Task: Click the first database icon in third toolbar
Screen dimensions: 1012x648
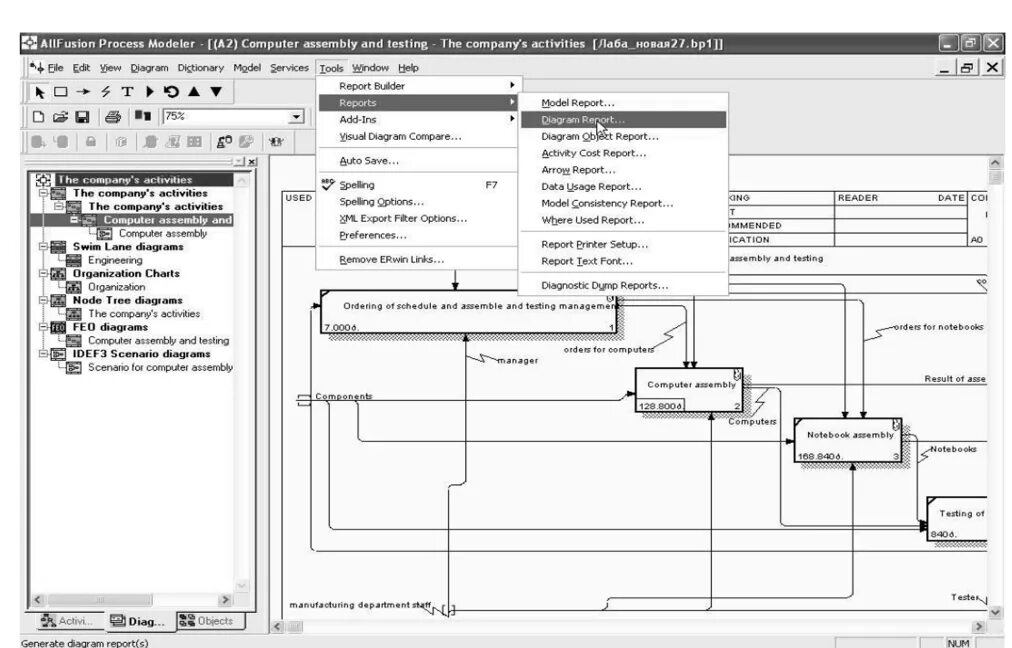Action: click(38, 141)
